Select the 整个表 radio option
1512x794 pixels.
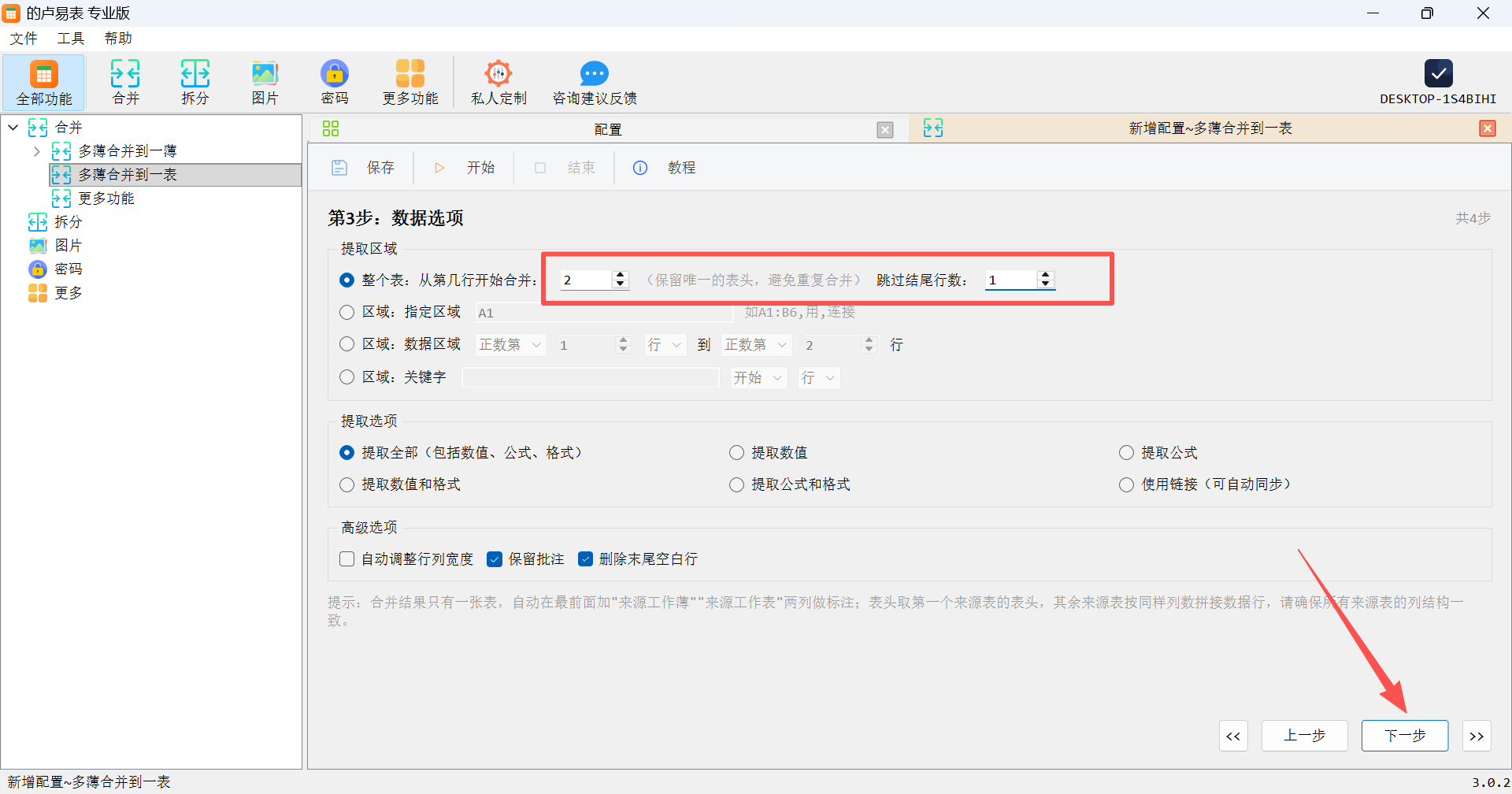pyautogui.click(x=346, y=280)
